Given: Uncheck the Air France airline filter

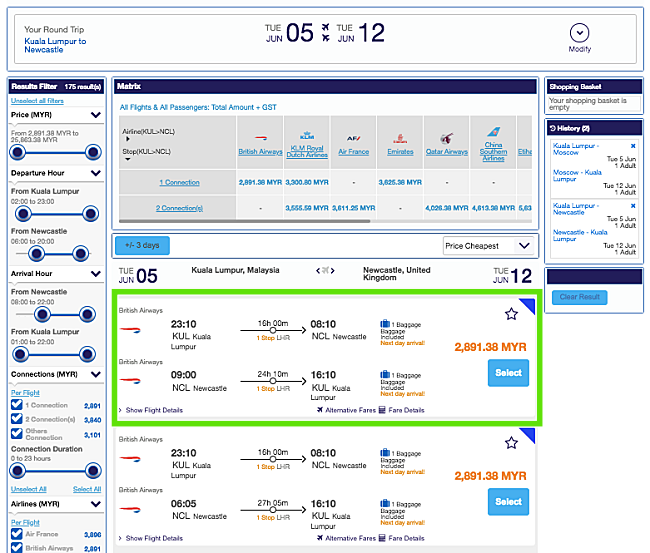Looking at the screenshot, I should pos(17,534).
